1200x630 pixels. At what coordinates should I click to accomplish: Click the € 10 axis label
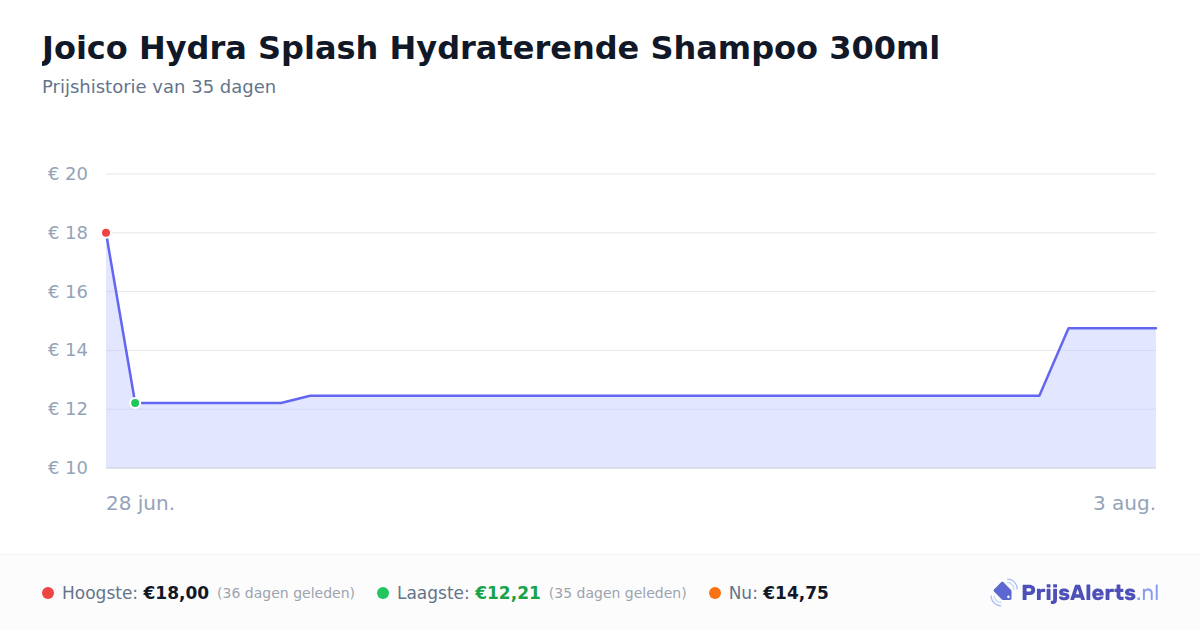tap(68, 468)
